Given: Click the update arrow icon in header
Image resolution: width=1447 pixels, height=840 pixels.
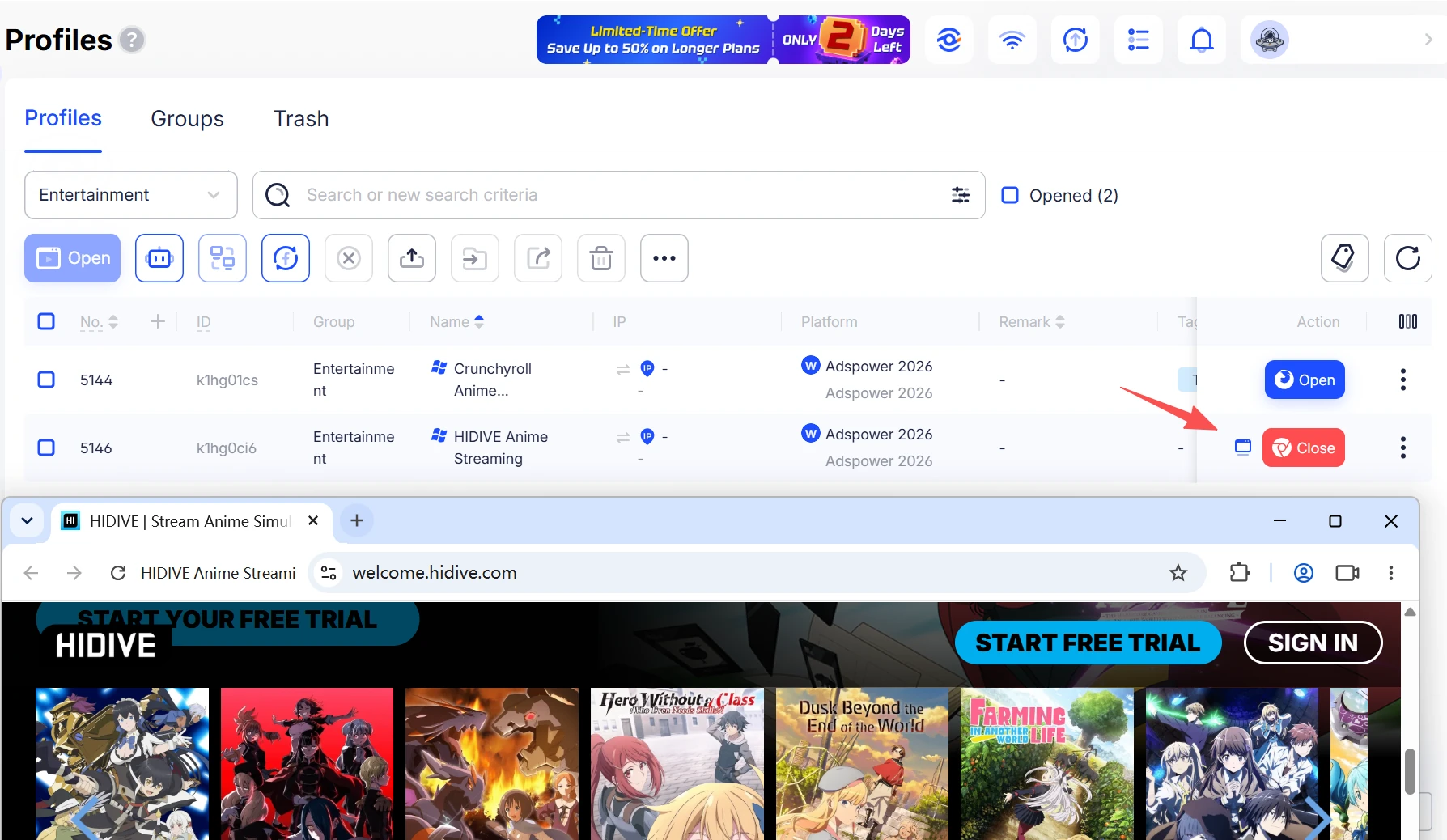Looking at the screenshot, I should [1075, 40].
